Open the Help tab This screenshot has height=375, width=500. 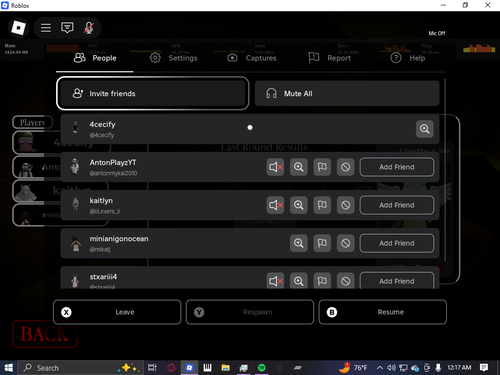click(407, 58)
